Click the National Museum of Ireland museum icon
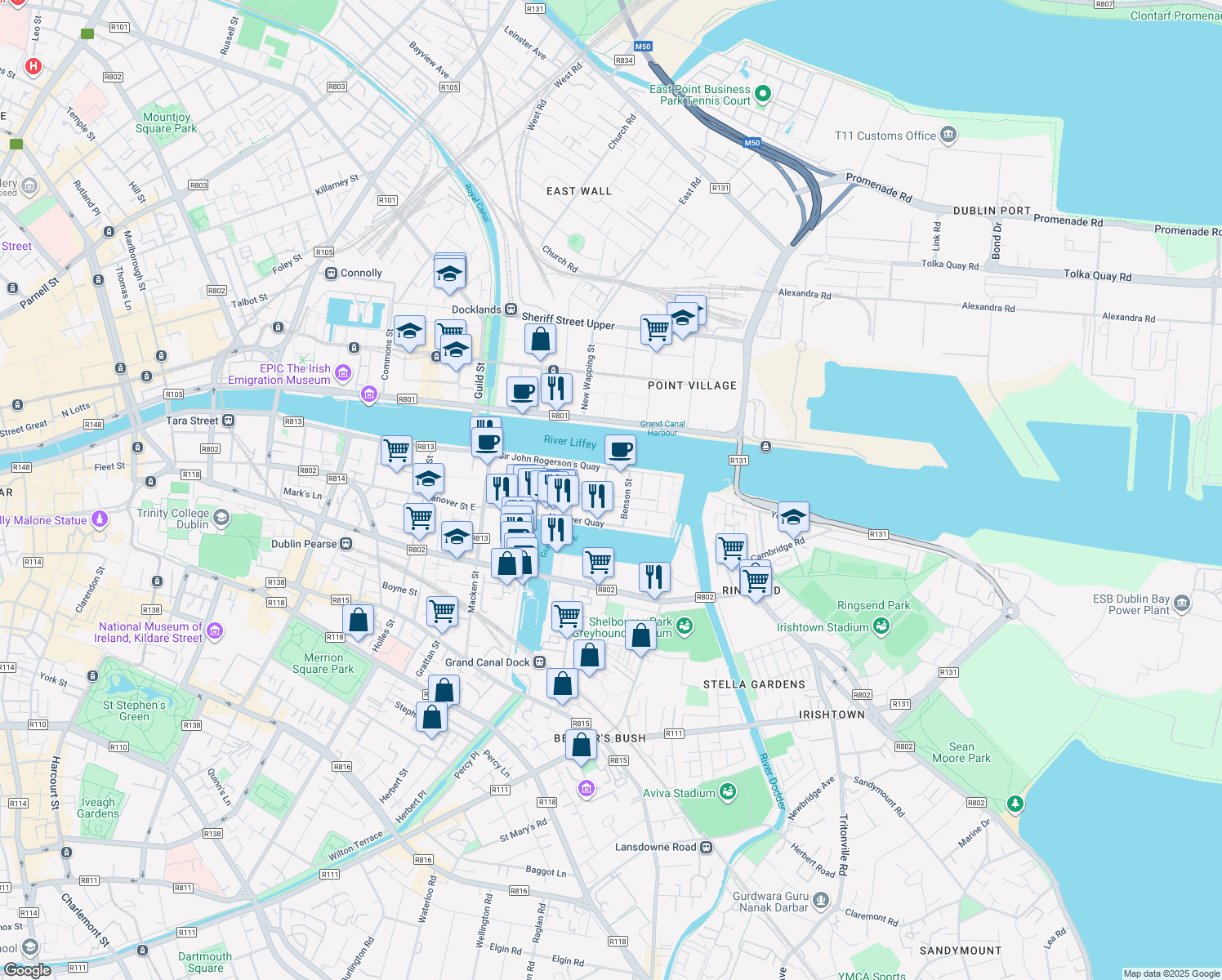The image size is (1222, 980). coord(215,631)
